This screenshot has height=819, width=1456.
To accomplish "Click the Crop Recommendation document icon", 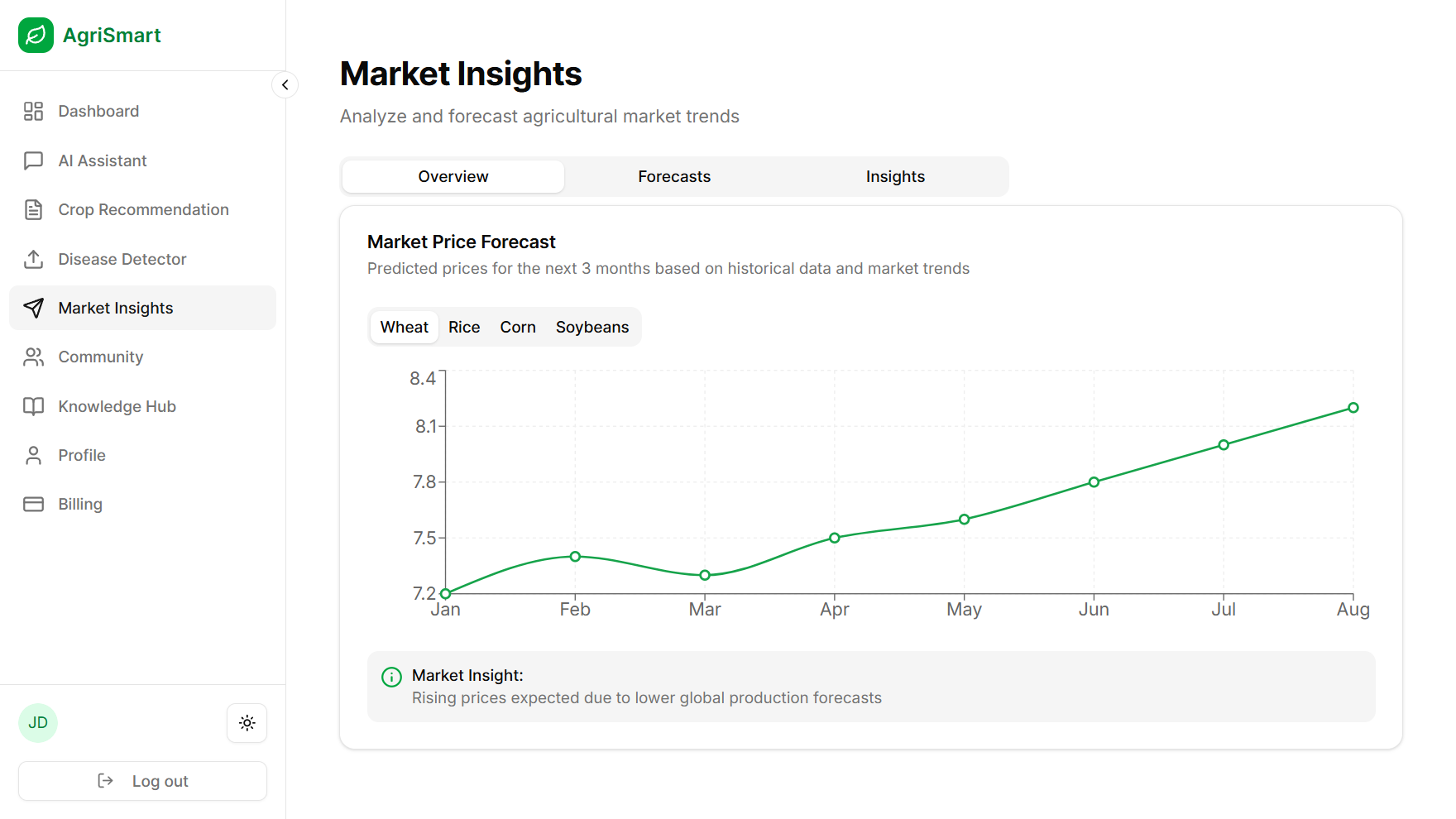I will pos(33,210).
